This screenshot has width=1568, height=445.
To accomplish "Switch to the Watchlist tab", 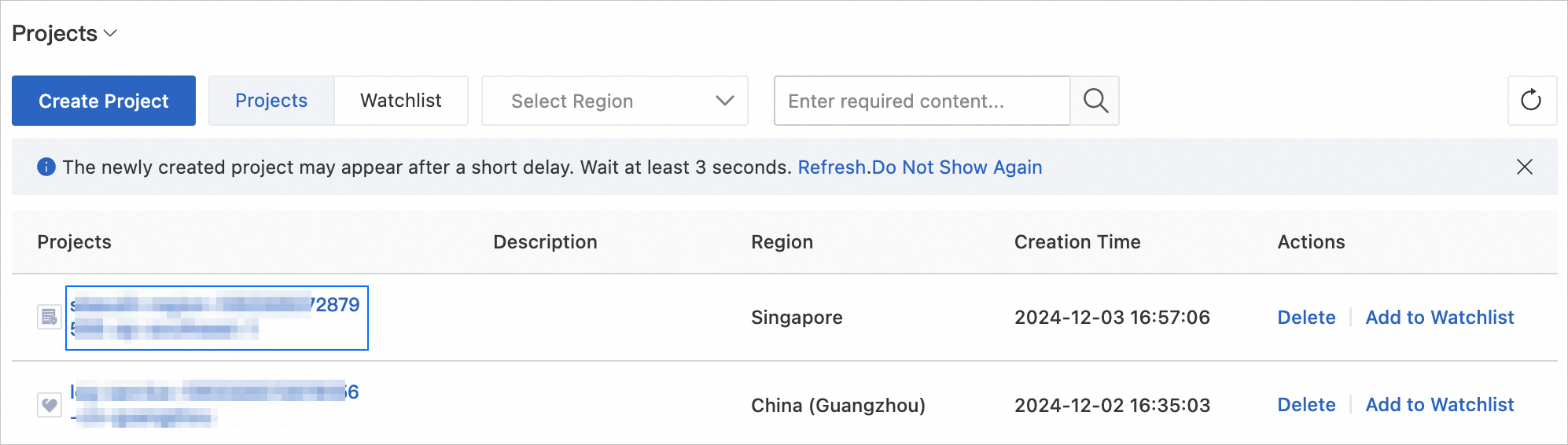I will [x=401, y=101].
